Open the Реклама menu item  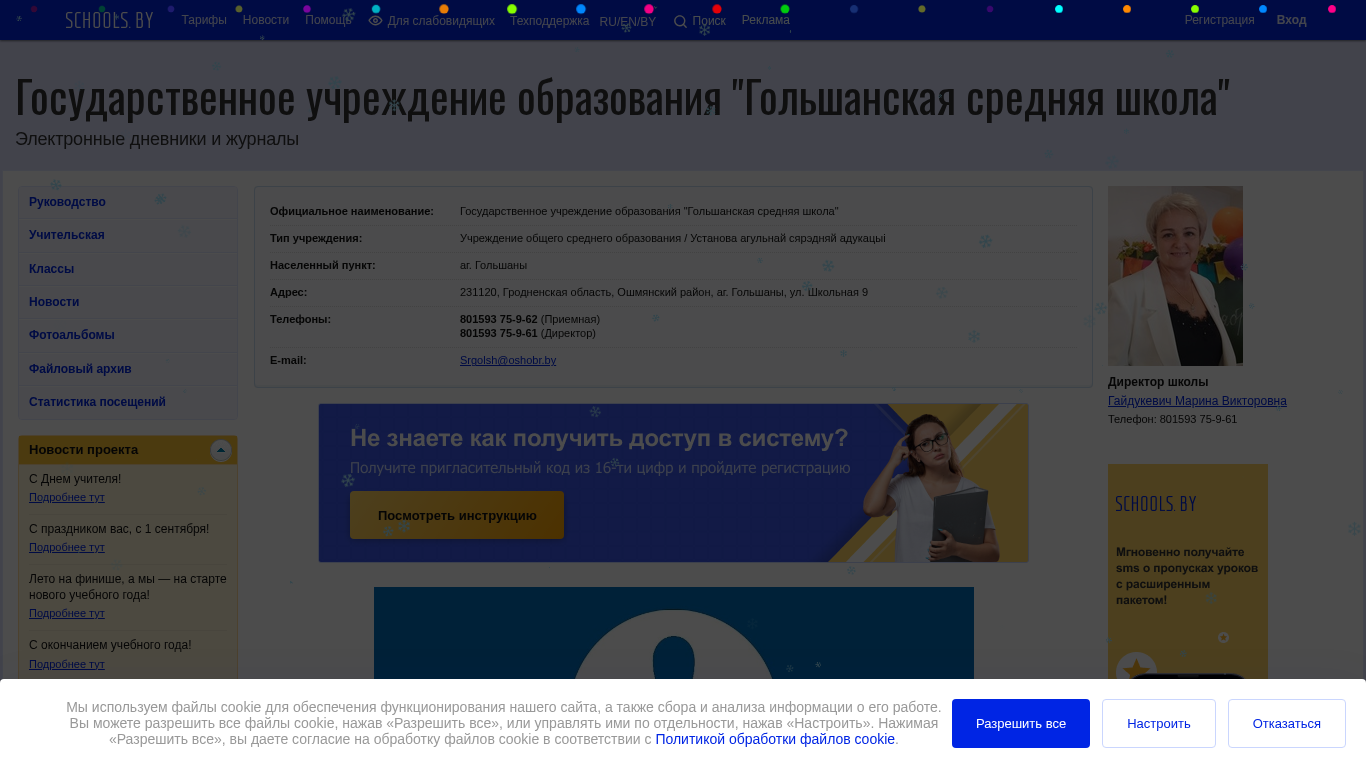tap(766, 20)
